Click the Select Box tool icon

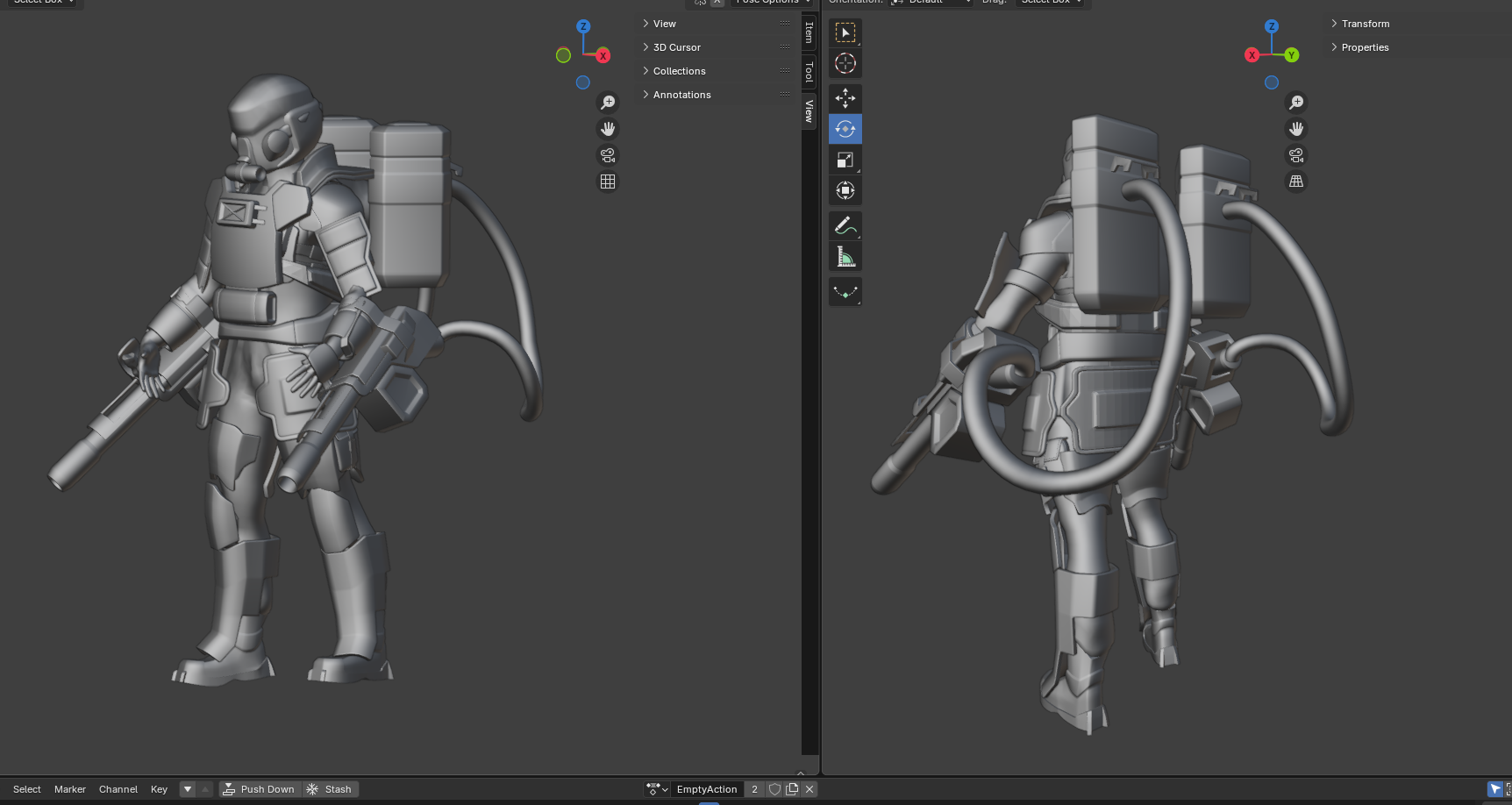(845, 32)
